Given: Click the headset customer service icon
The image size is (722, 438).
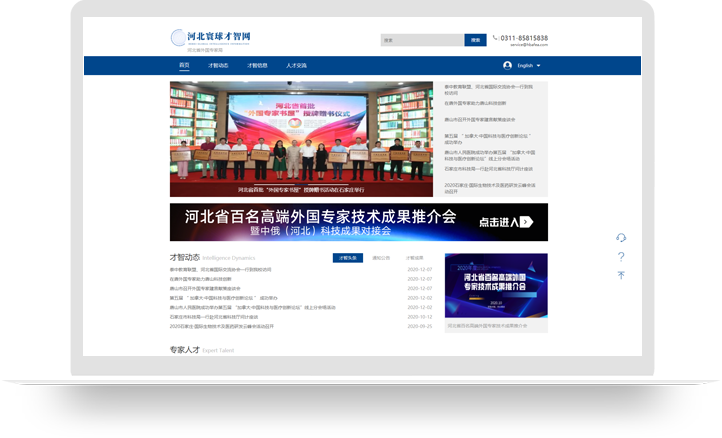Looking at the screenshot, I should 621,238.
